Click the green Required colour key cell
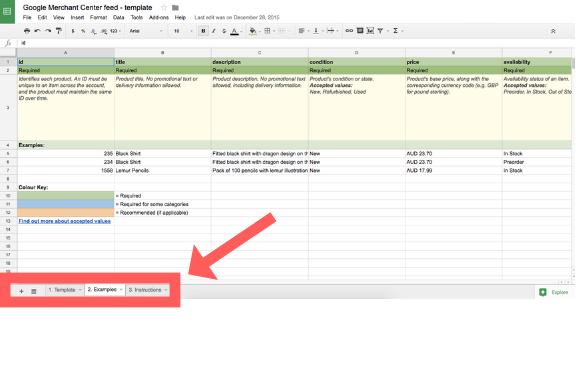576x384 pixels. click(x=66, y=195)
